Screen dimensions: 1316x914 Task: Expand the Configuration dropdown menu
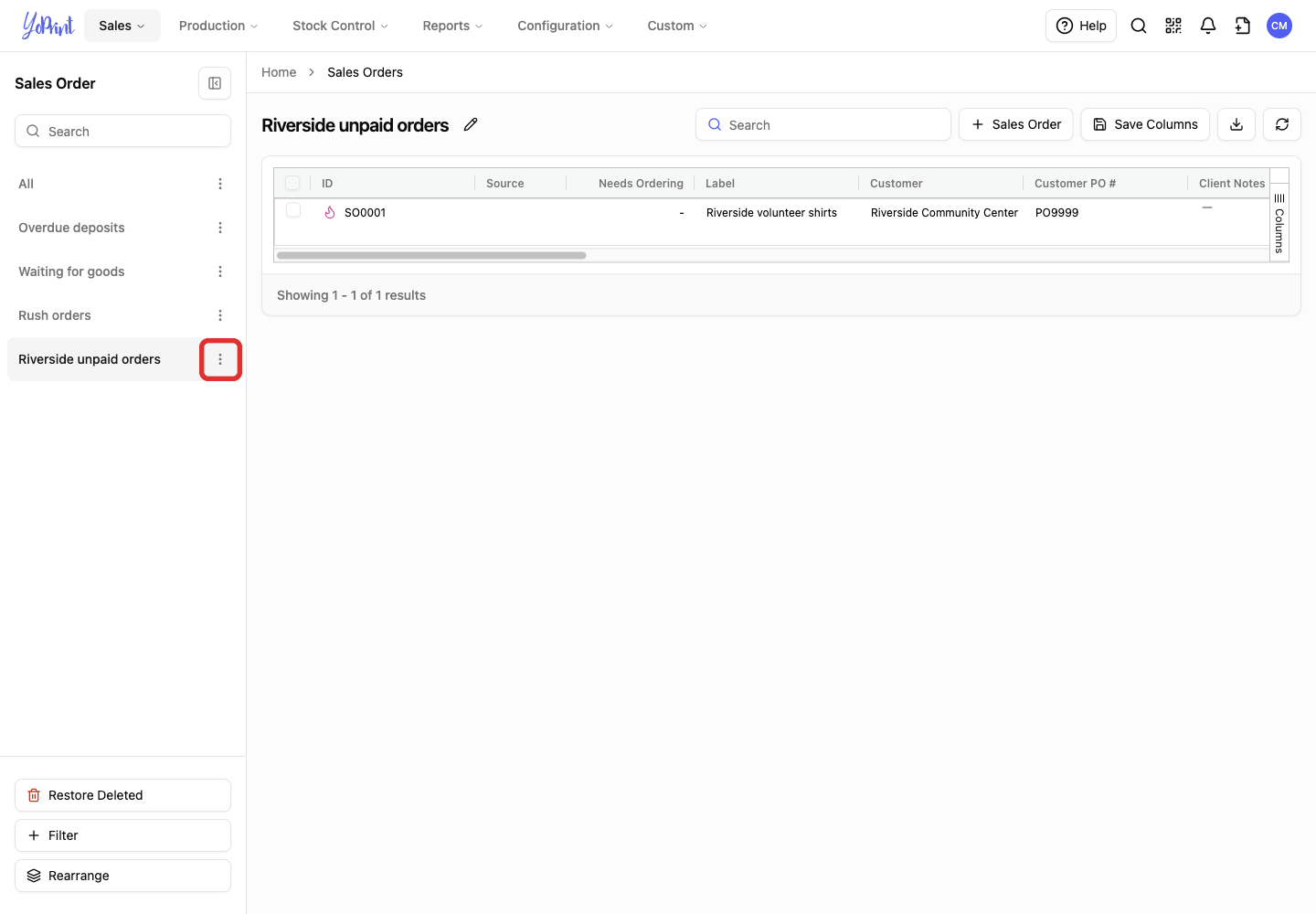565,26
